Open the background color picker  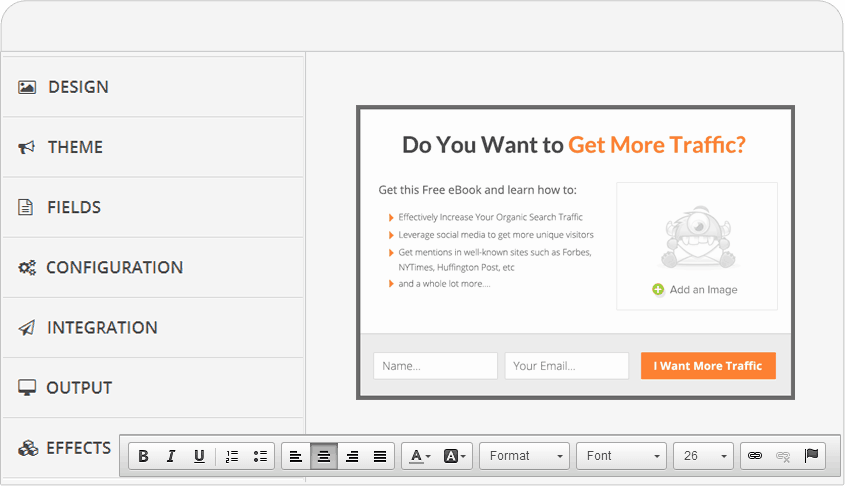(454, 456)
